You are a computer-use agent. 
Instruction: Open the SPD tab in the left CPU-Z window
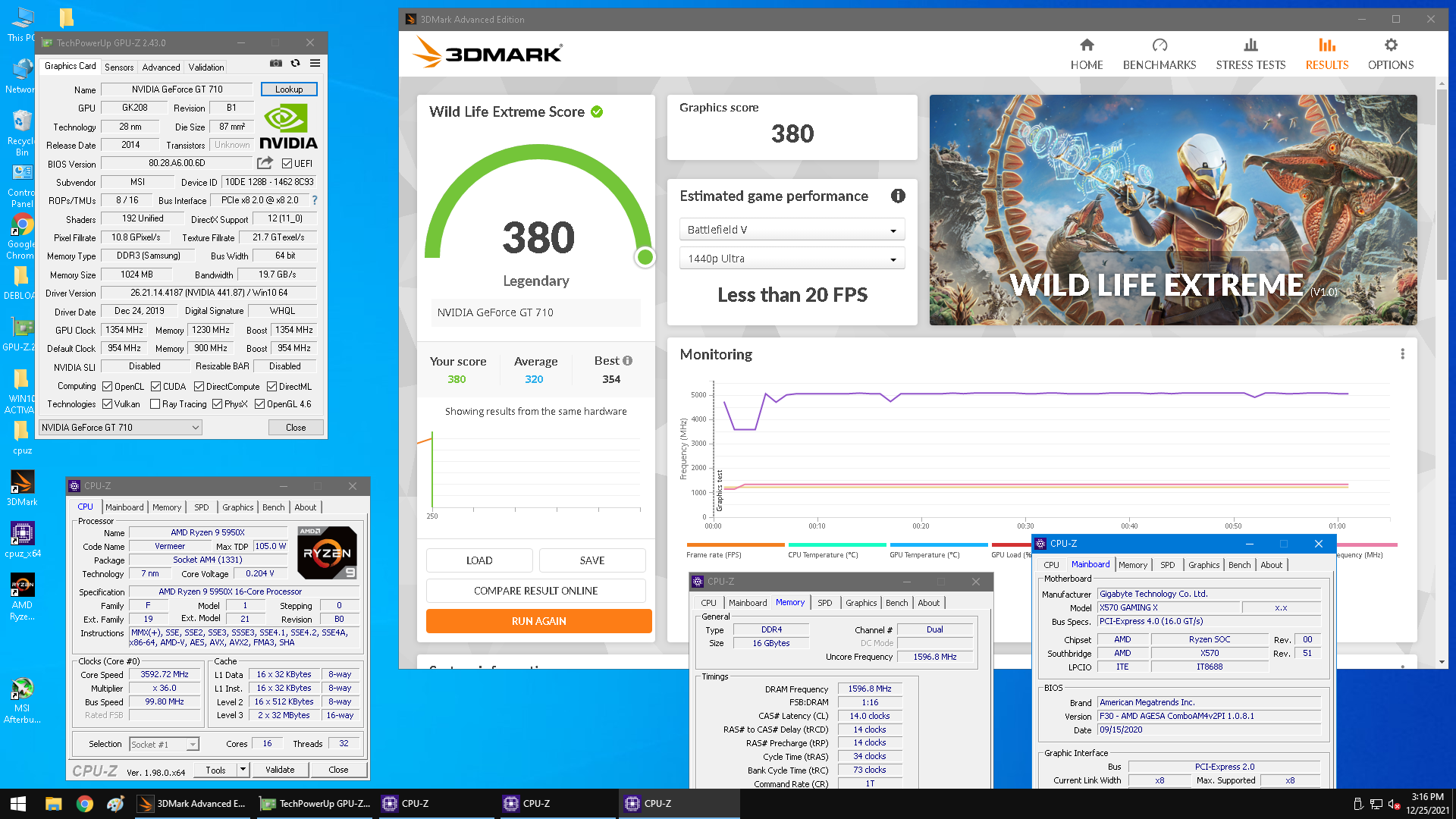201,507
